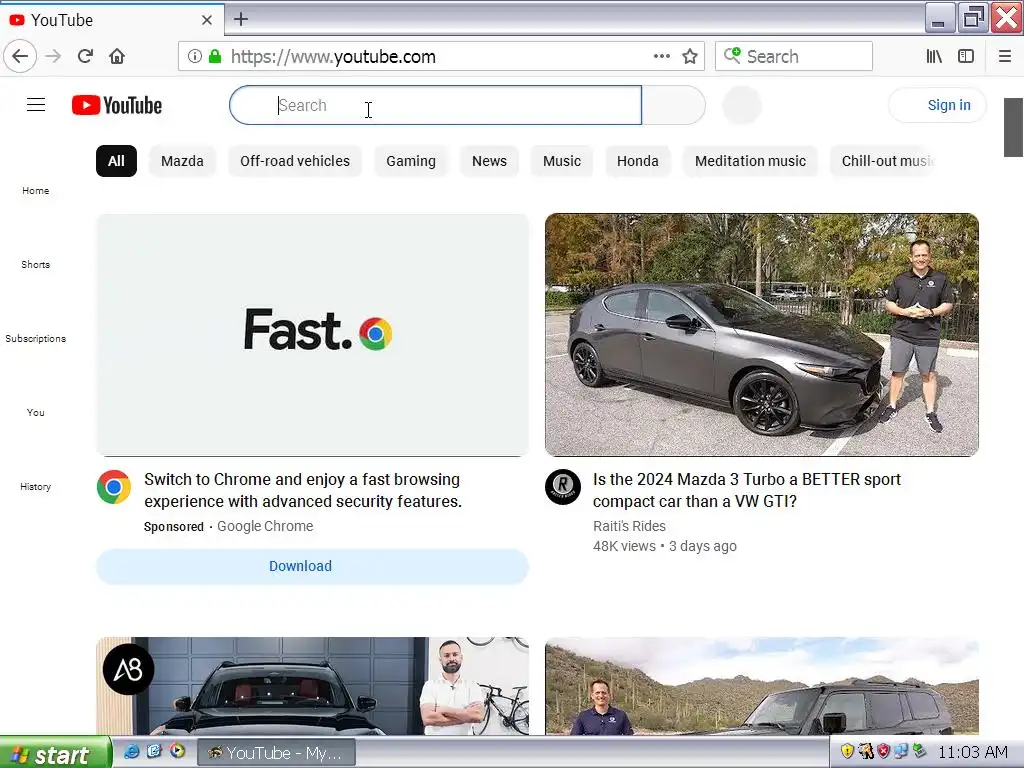
Task: Click the Raiti's Rides channel avatar
Action: click(x=563, y=487)
